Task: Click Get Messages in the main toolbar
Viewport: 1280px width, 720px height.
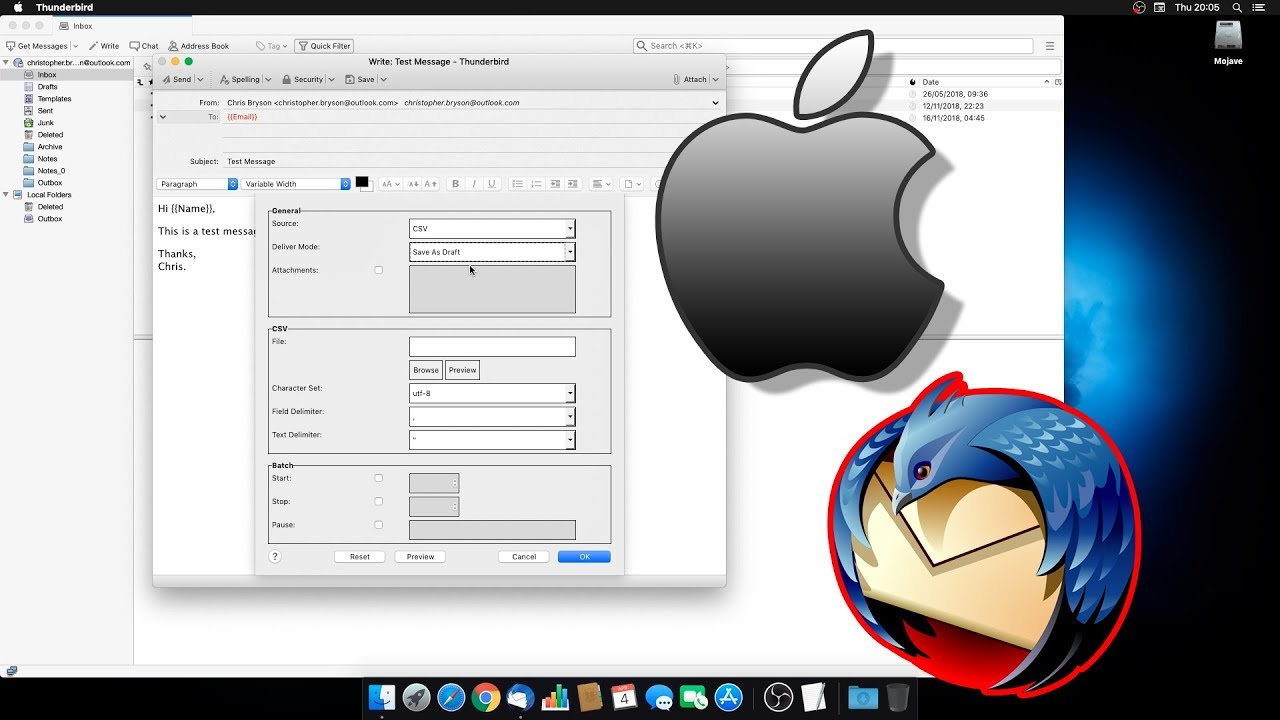Action: [x=37, y=46]
